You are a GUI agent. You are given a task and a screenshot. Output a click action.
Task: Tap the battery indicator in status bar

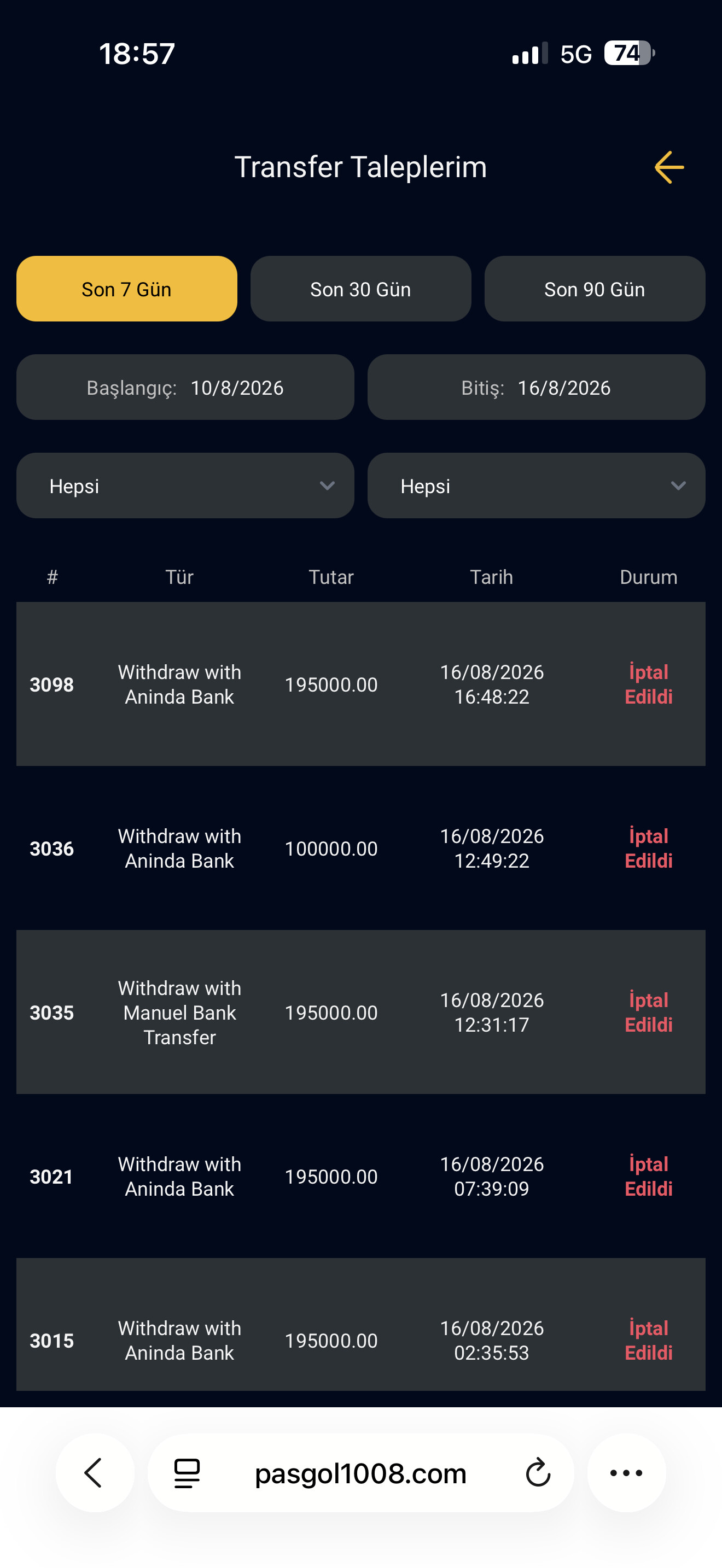click(629, 54)
